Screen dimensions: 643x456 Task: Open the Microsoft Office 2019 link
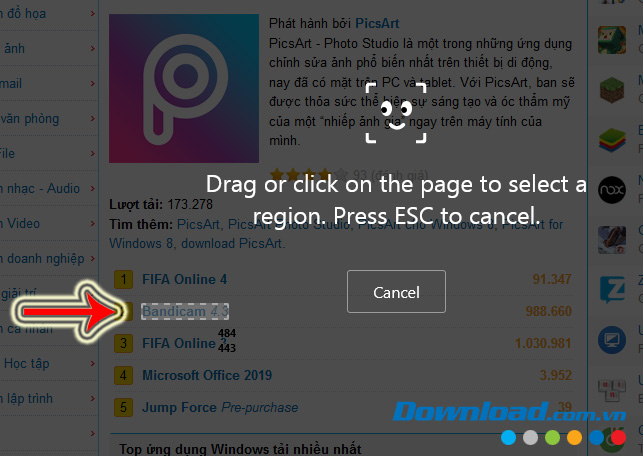207,375
